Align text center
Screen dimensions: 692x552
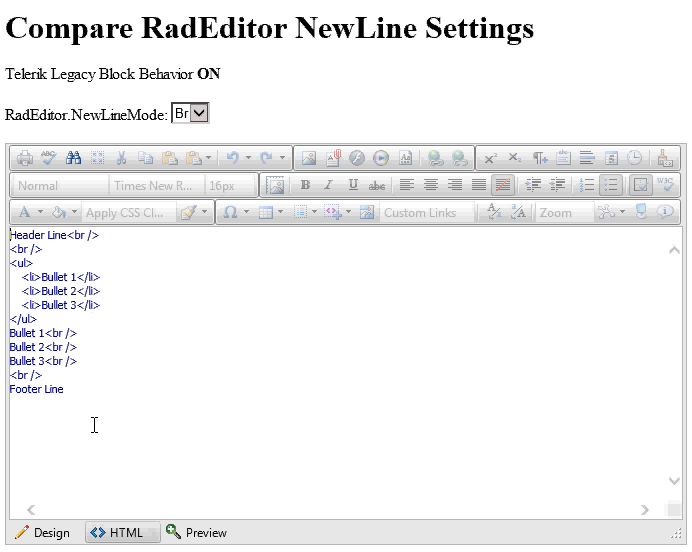coord(431,185)
